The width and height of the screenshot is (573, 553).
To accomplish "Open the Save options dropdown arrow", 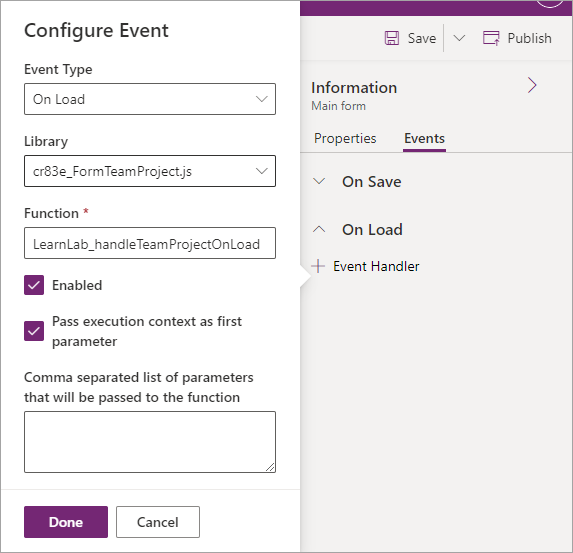I will click(459, 38).
